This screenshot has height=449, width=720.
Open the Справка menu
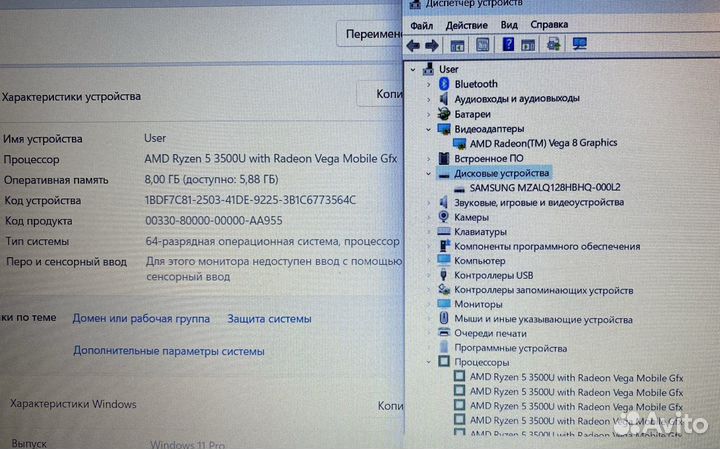click(549, 24)
